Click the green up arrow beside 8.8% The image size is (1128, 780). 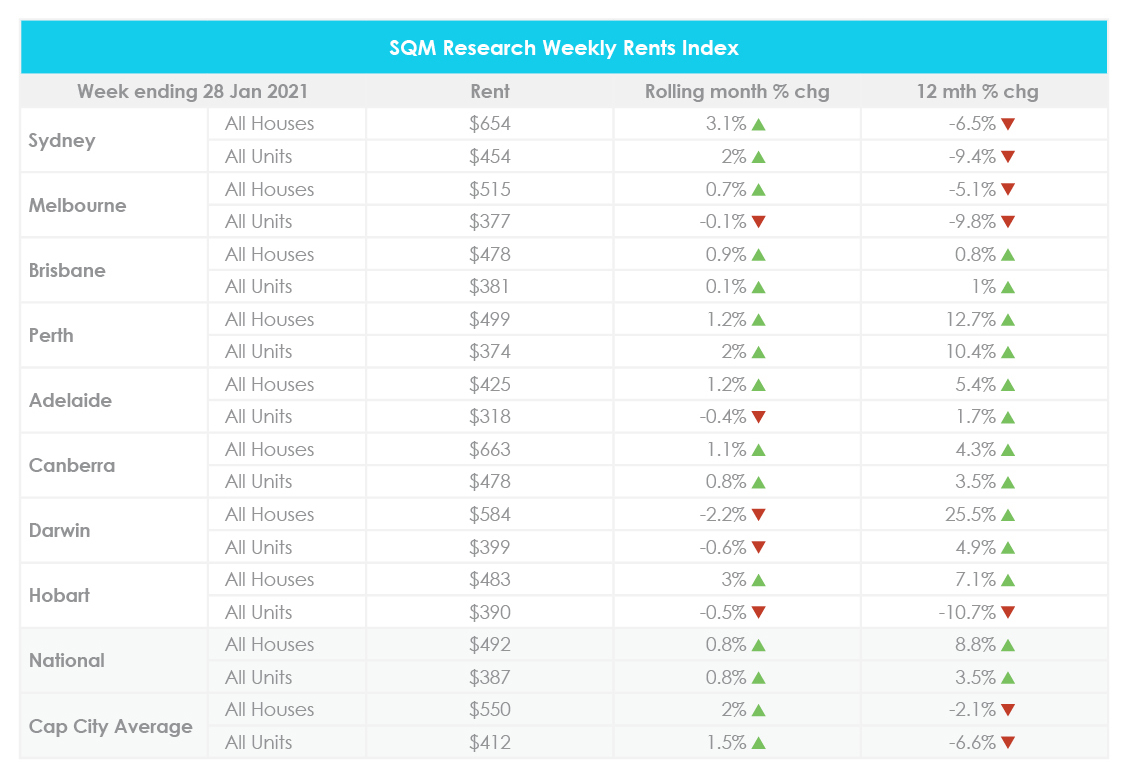pos(1008,645)
